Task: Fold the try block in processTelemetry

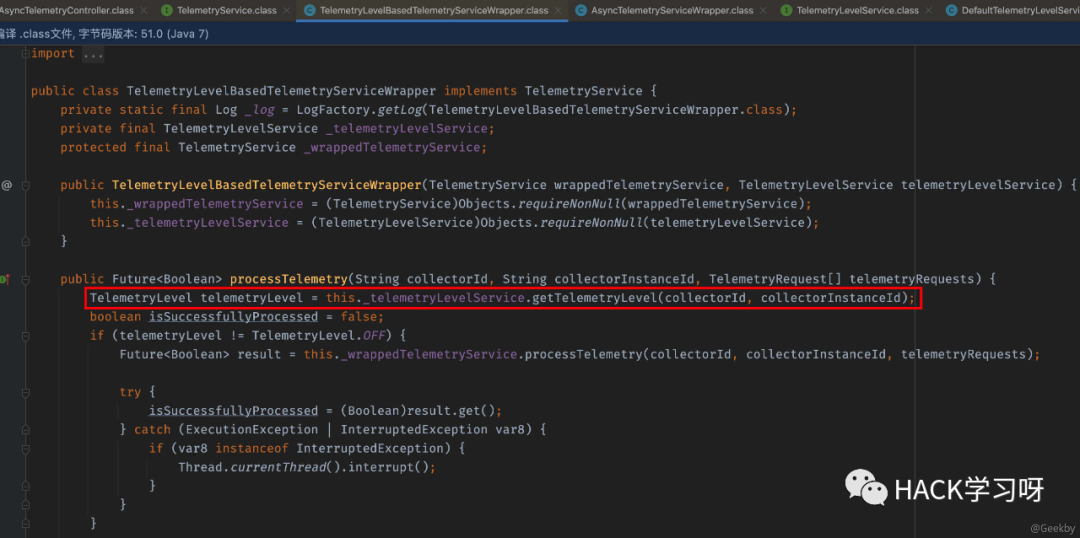Action: pos(25,392)
